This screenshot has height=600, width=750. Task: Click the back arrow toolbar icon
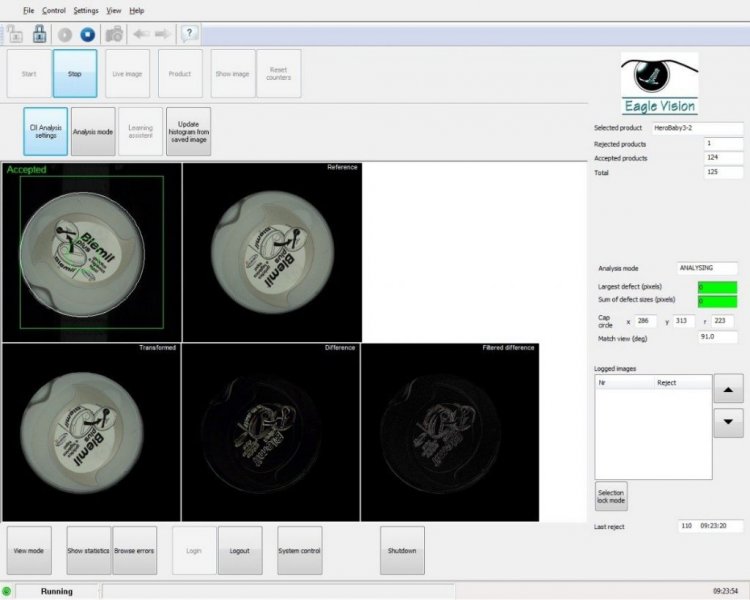(141, 34)
